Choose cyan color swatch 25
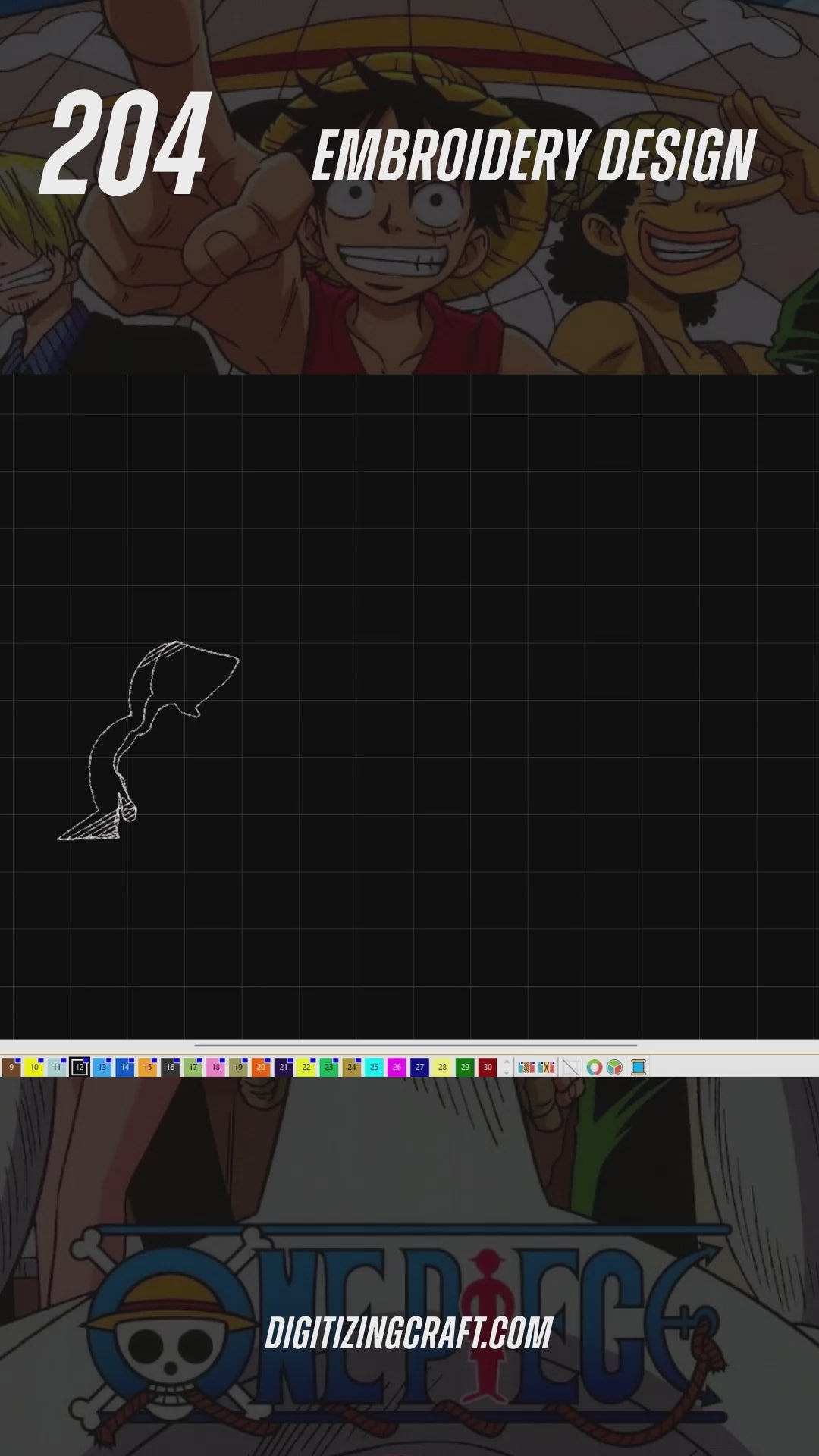 tap(374, 1068)
